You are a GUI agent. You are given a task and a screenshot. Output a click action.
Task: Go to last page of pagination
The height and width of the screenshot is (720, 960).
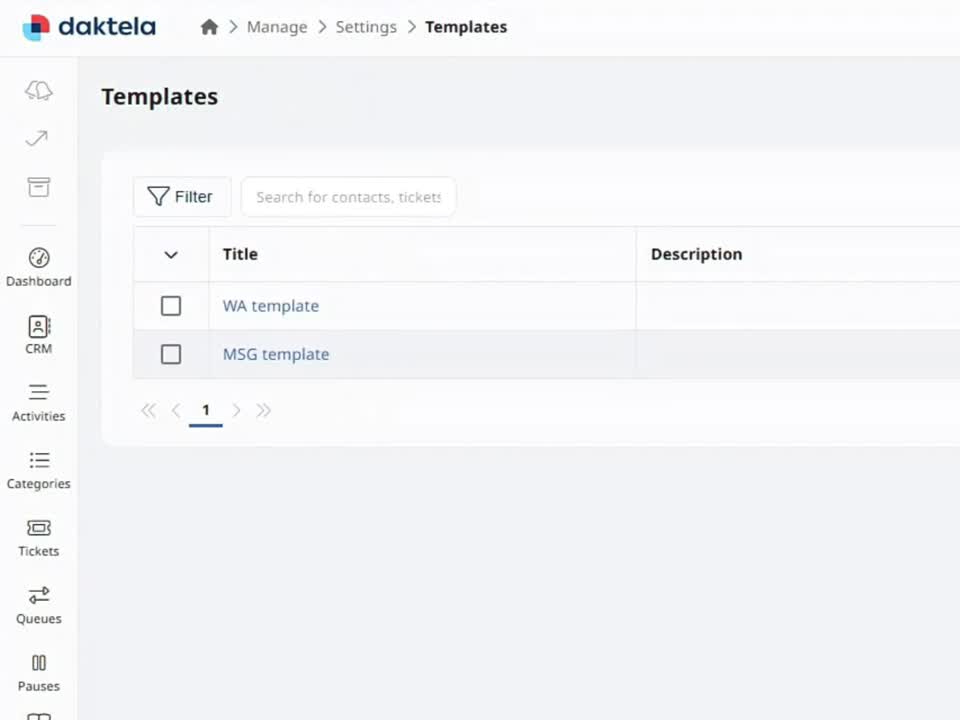tap(264, 410)
